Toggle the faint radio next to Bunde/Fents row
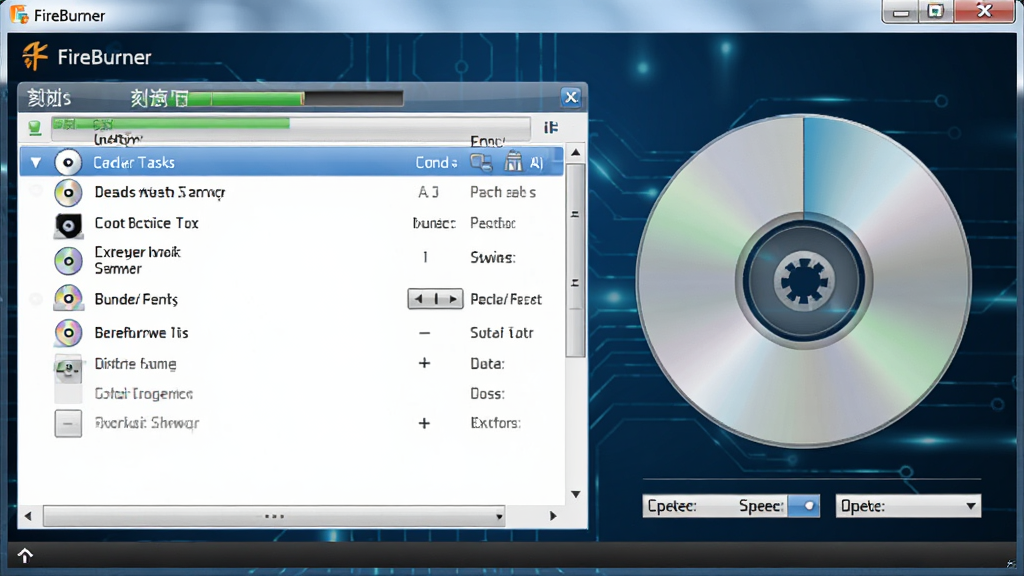This screenshot has width=1024, height=576. pyautogui.click(x=36, y=299)
